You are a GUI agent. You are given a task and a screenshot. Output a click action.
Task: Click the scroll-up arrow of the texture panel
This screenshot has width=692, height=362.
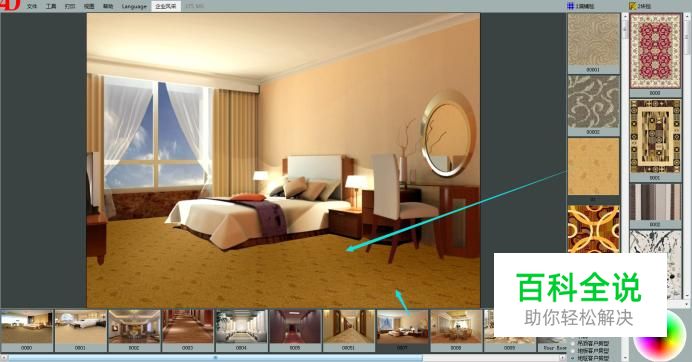(625, 16)
